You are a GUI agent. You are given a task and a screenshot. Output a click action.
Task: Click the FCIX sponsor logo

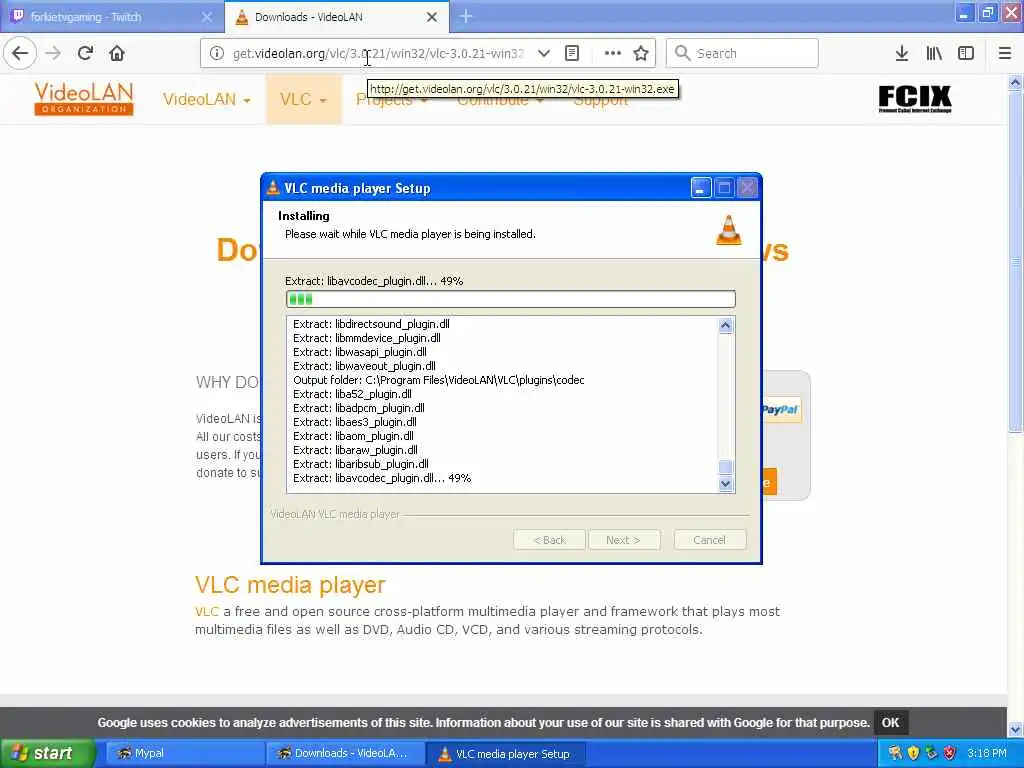(915, 99)
